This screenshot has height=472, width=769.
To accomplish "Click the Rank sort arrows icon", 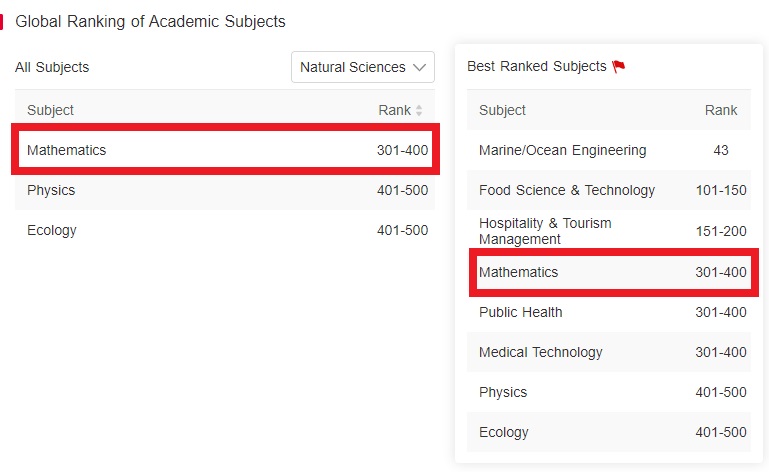I will tap(419, 110).
